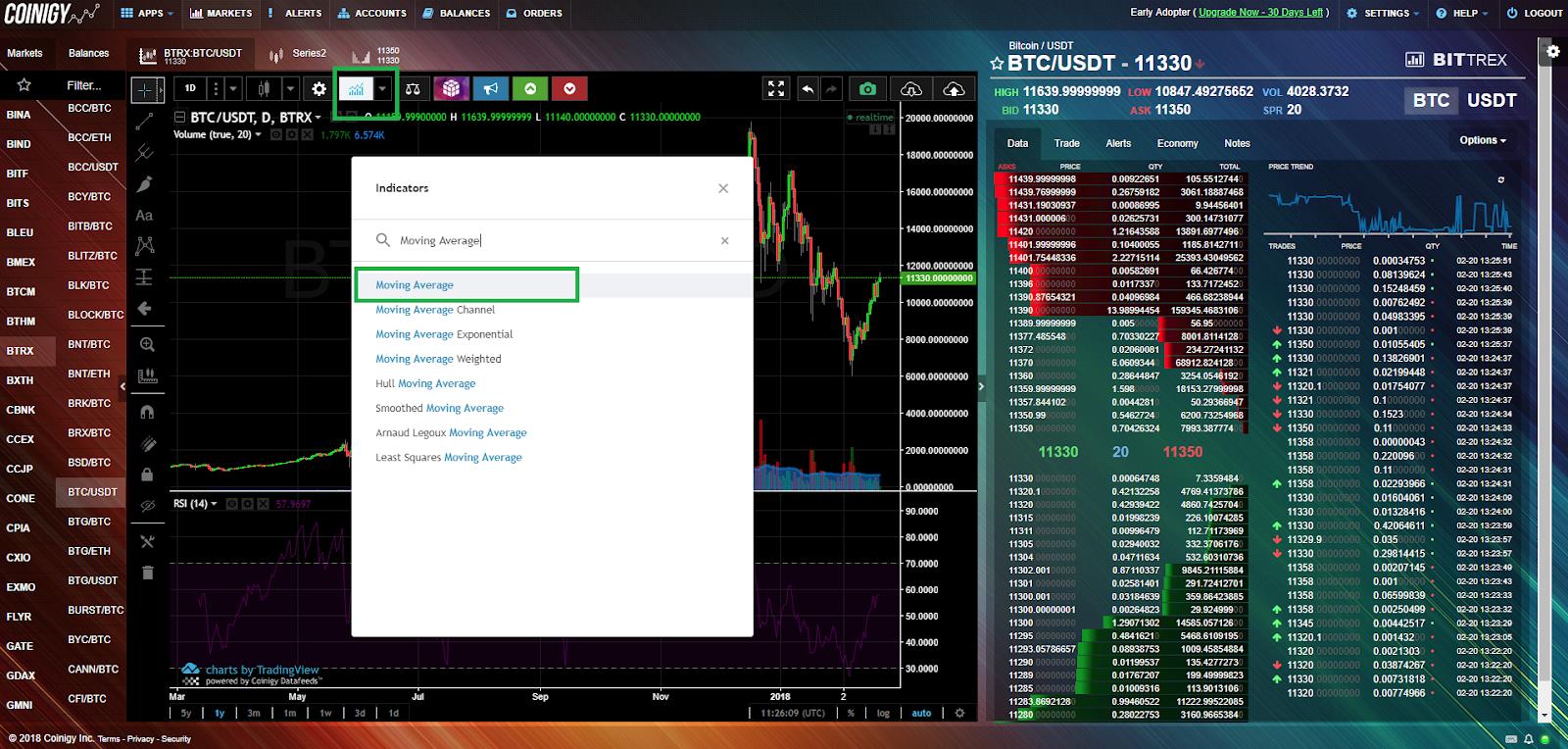Open chart properties gear icon
This screenshot has width=1568, height=749.
(x=318, y=88)
